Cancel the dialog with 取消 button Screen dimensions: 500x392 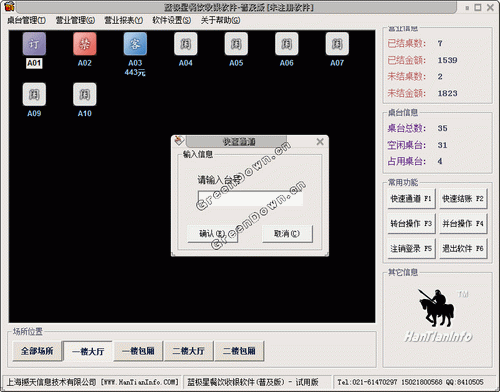pyautogui.click(x=287, y=234)
